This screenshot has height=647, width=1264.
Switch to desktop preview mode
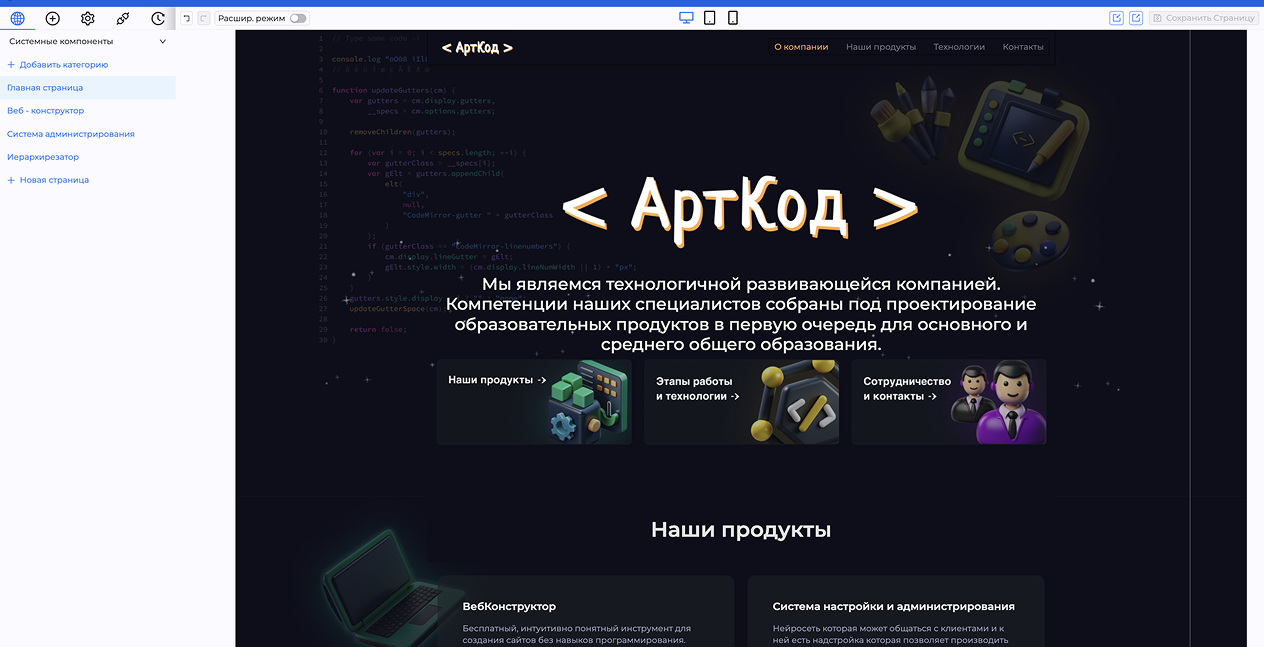(x=686, y=18)
